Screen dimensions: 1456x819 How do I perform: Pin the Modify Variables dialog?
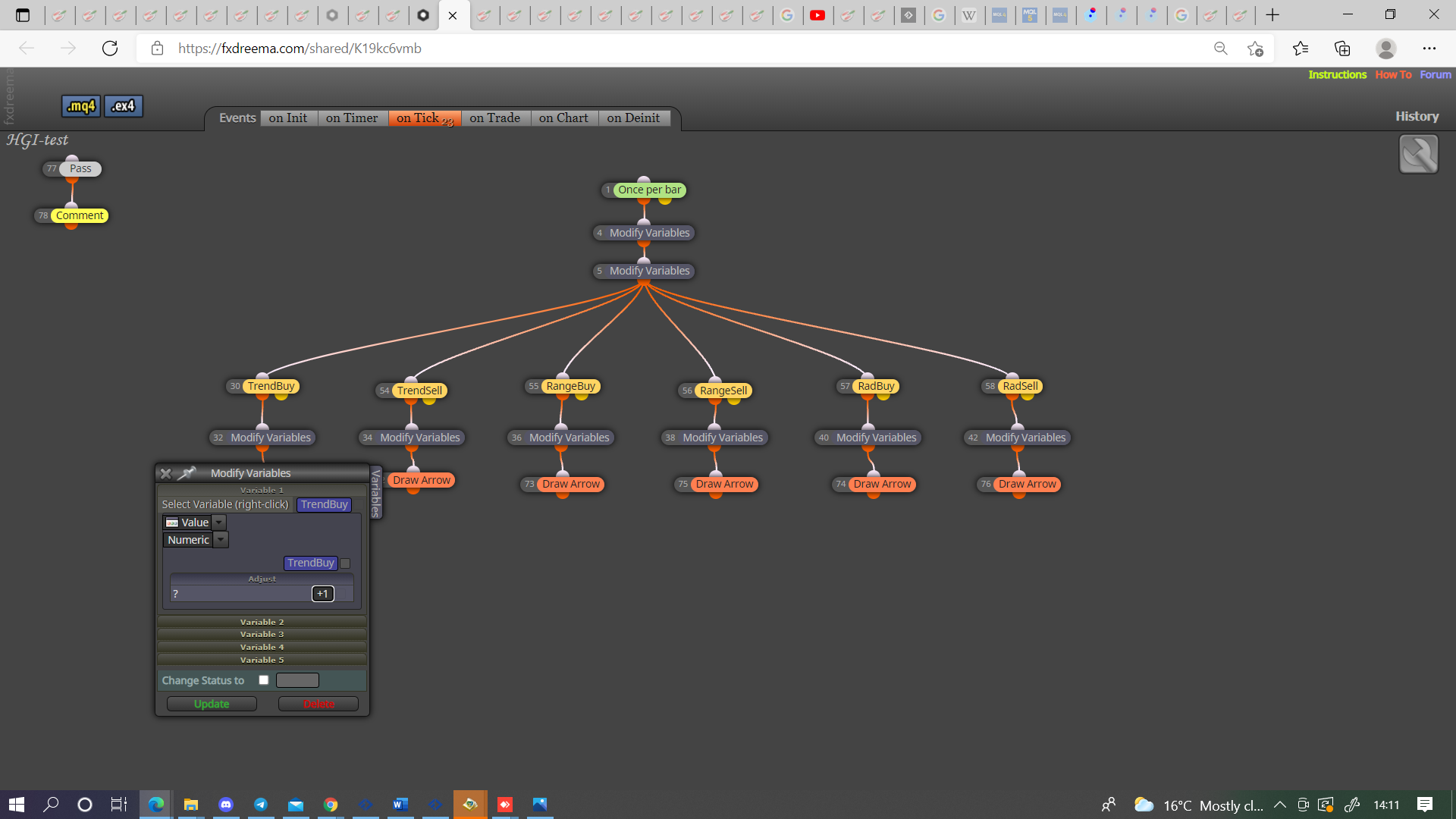point(187,473)
